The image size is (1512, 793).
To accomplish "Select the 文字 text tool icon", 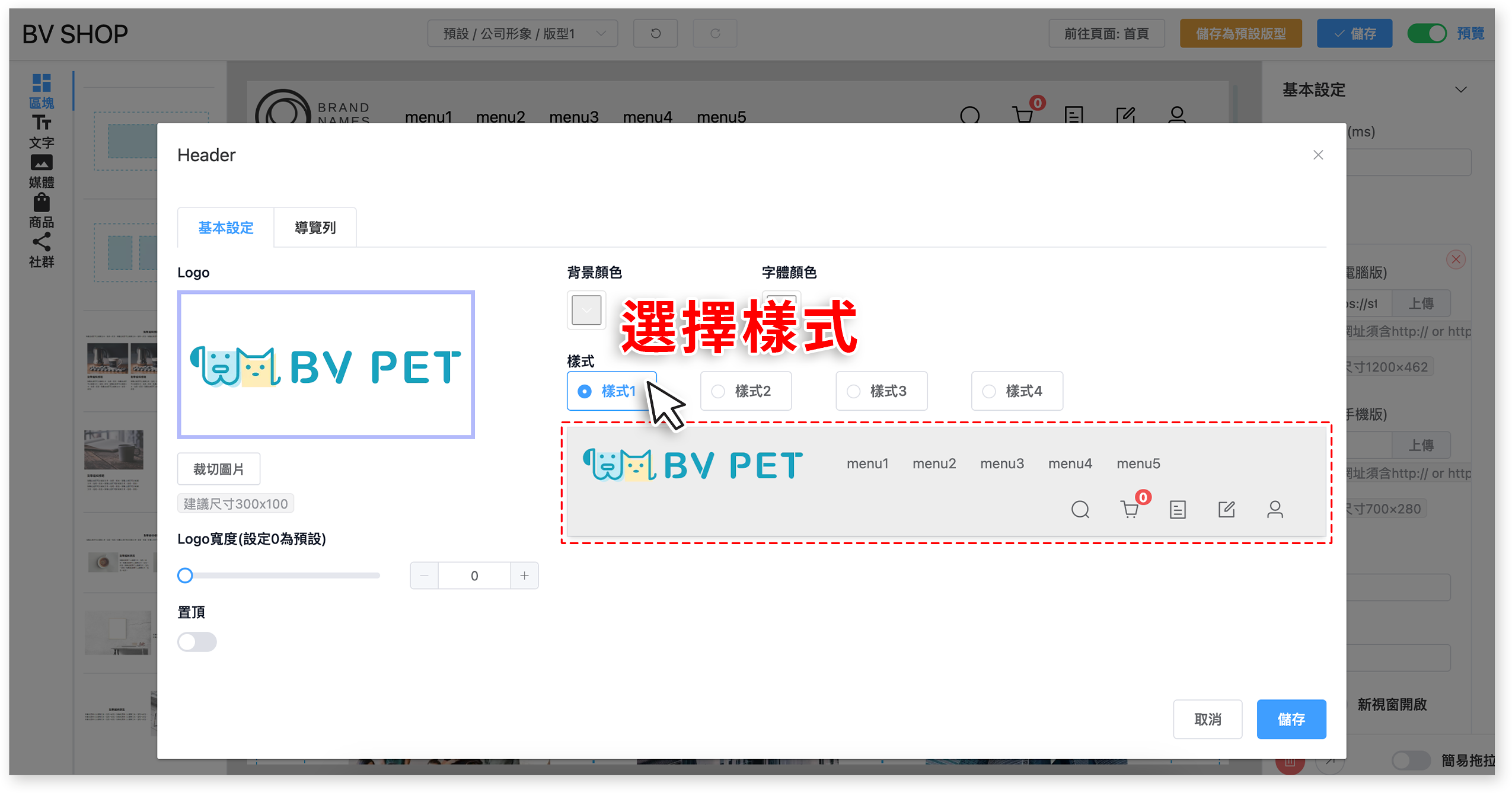I will 41,131.
